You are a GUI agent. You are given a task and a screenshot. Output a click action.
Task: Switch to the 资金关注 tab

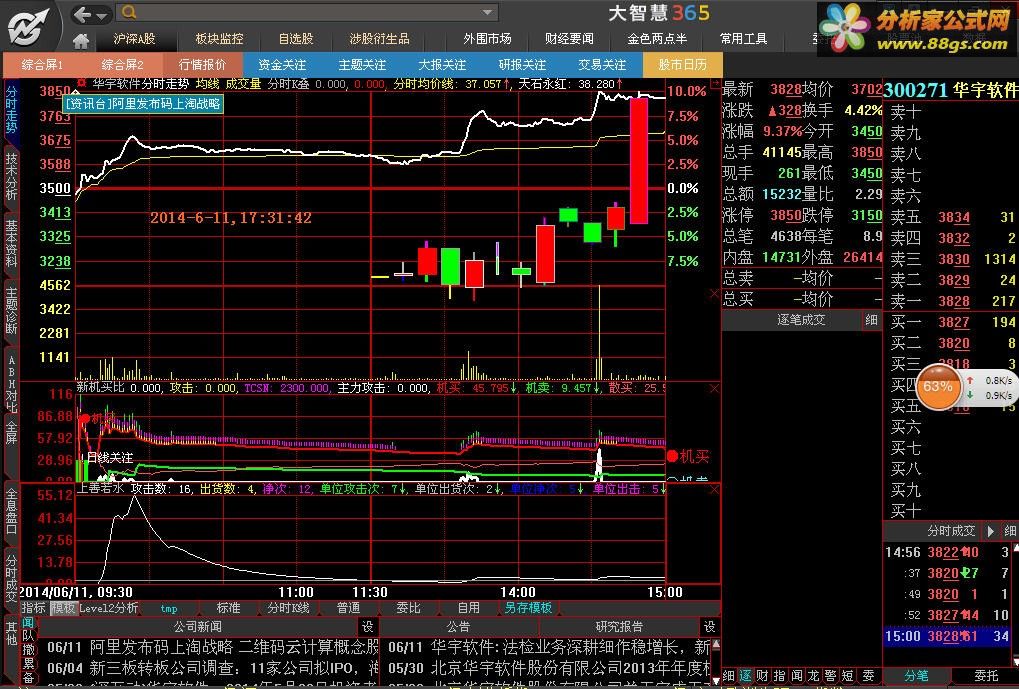283,65
